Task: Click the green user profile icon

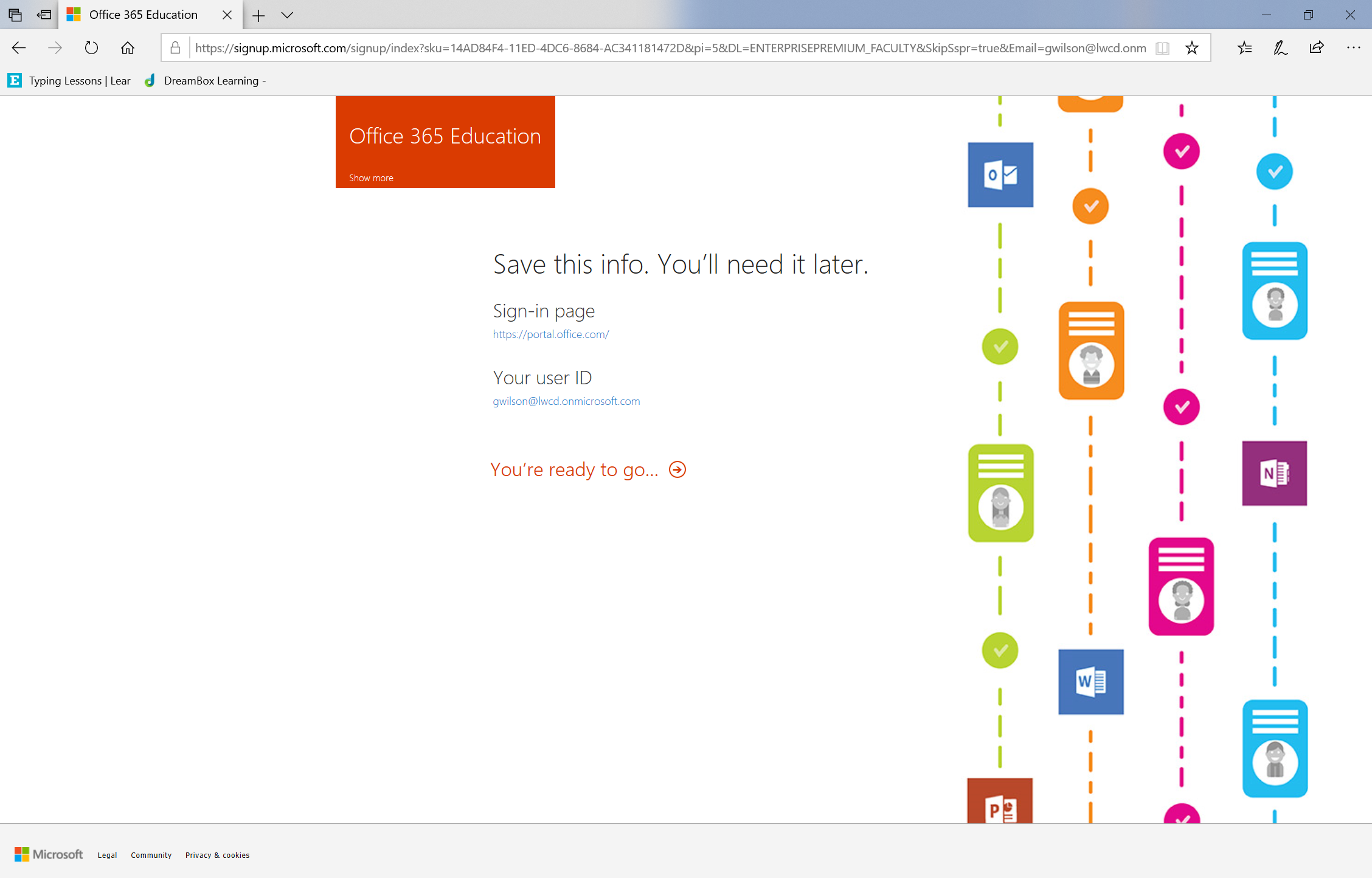Action: pyautogui.click(x=1001, y=491)
